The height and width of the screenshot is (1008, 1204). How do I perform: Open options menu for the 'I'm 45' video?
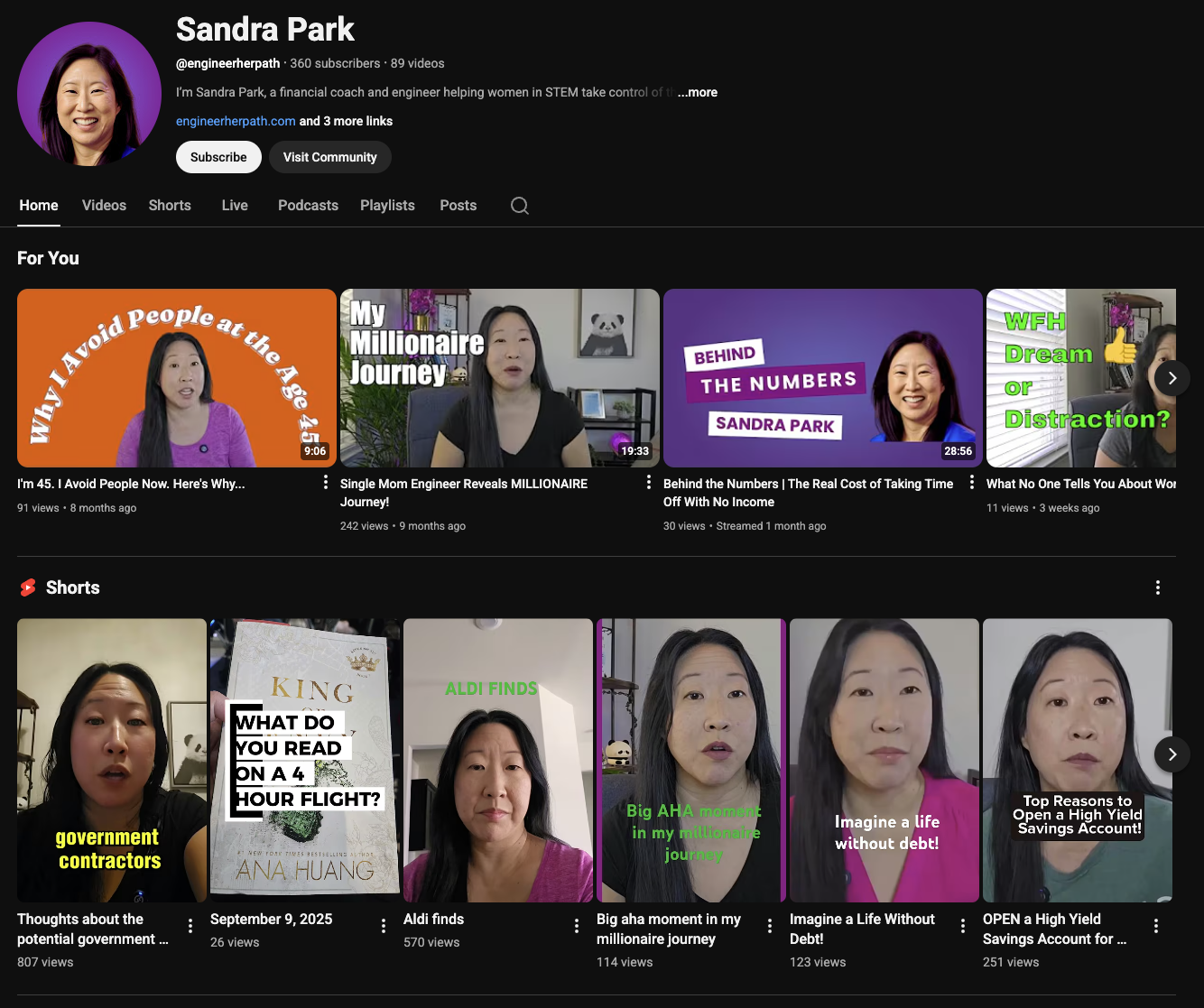pos(325,482)
